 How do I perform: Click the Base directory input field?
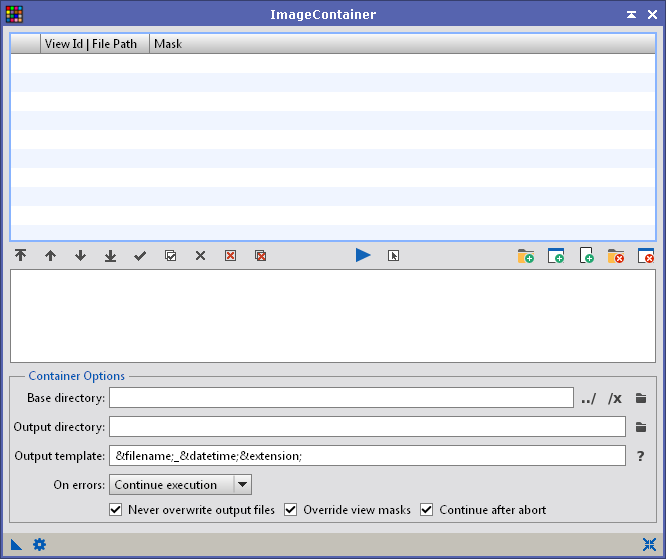coord(341,398)
